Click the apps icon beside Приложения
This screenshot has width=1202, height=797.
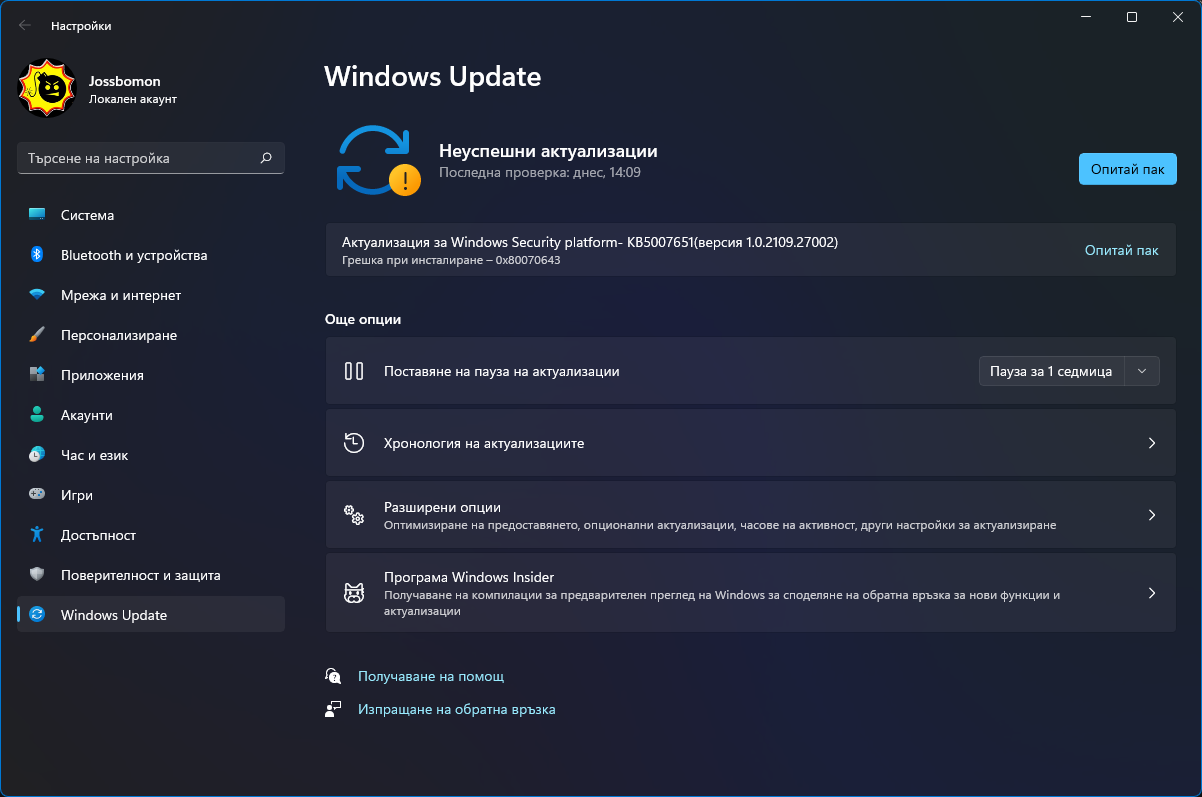pyautogui.click(x=37, y=375)
